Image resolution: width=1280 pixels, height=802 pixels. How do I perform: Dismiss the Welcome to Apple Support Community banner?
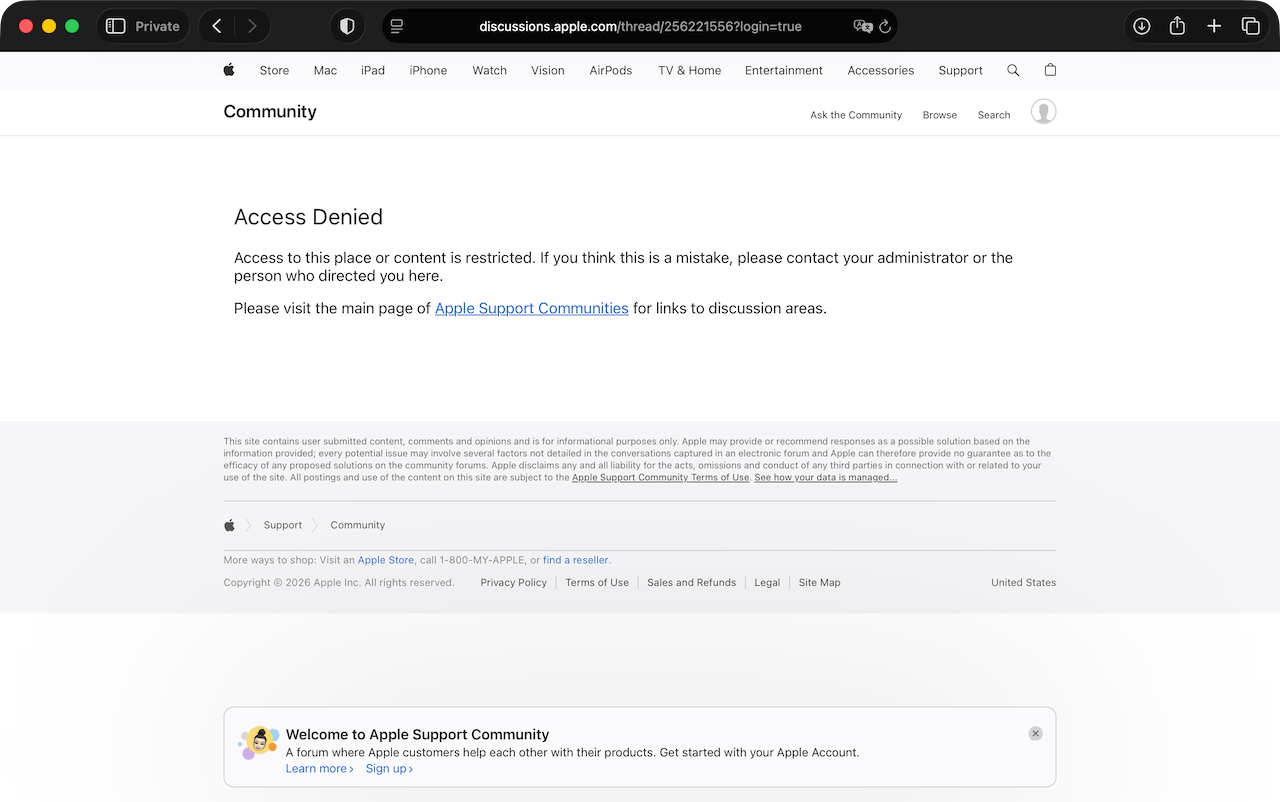pos(1035,733)
